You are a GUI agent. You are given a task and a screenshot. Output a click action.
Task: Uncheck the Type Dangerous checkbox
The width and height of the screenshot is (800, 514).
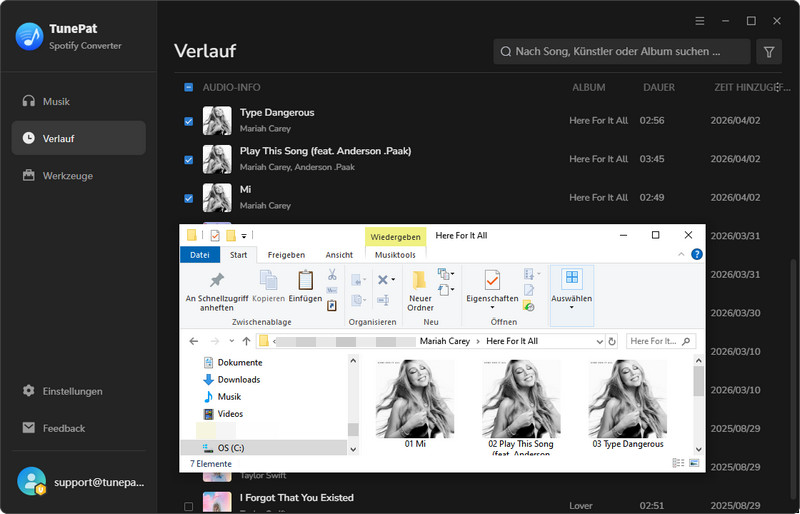tap(188, 121)
